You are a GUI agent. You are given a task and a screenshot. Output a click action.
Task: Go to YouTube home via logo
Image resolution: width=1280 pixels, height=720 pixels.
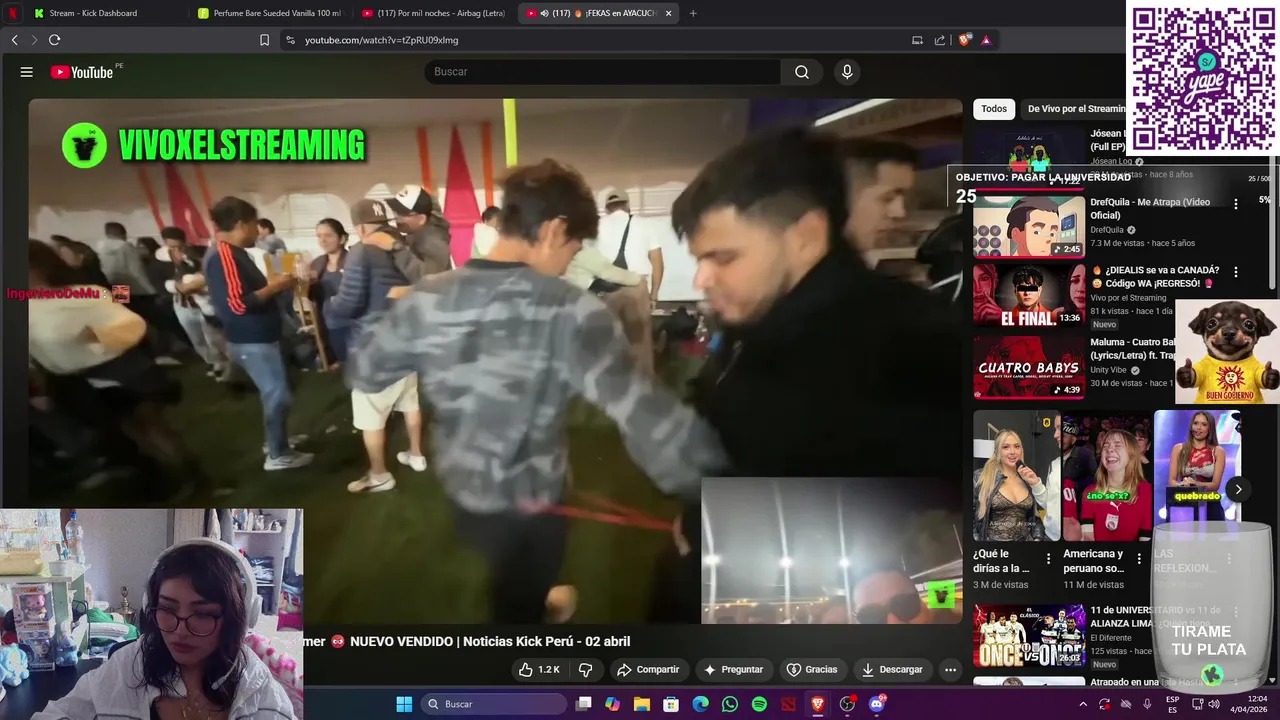tap(82, 72)
